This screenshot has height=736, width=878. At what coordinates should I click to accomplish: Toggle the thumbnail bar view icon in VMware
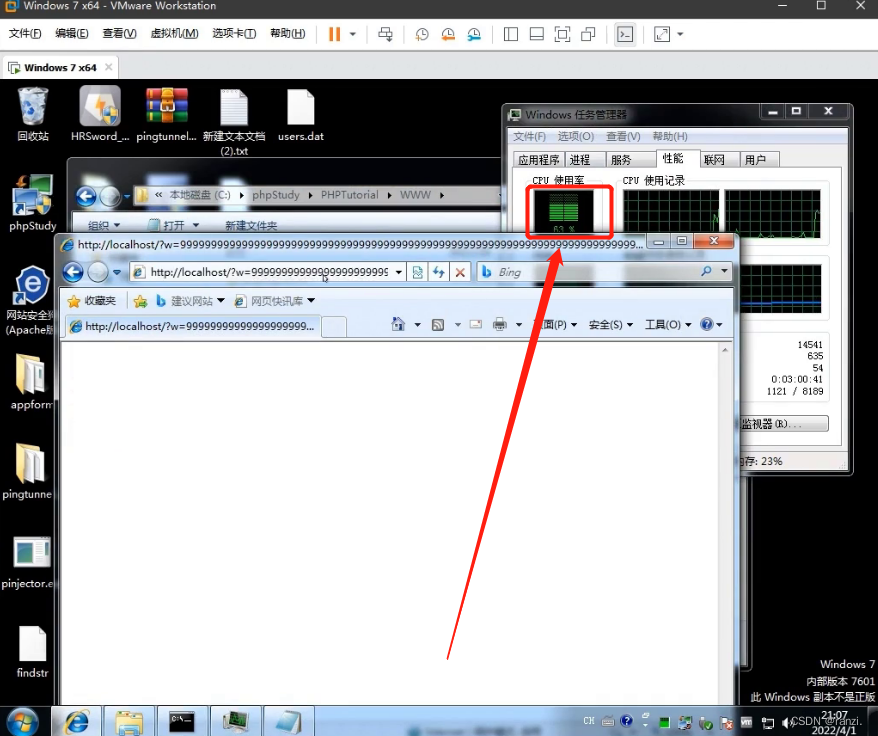click(x=536, y=34)
